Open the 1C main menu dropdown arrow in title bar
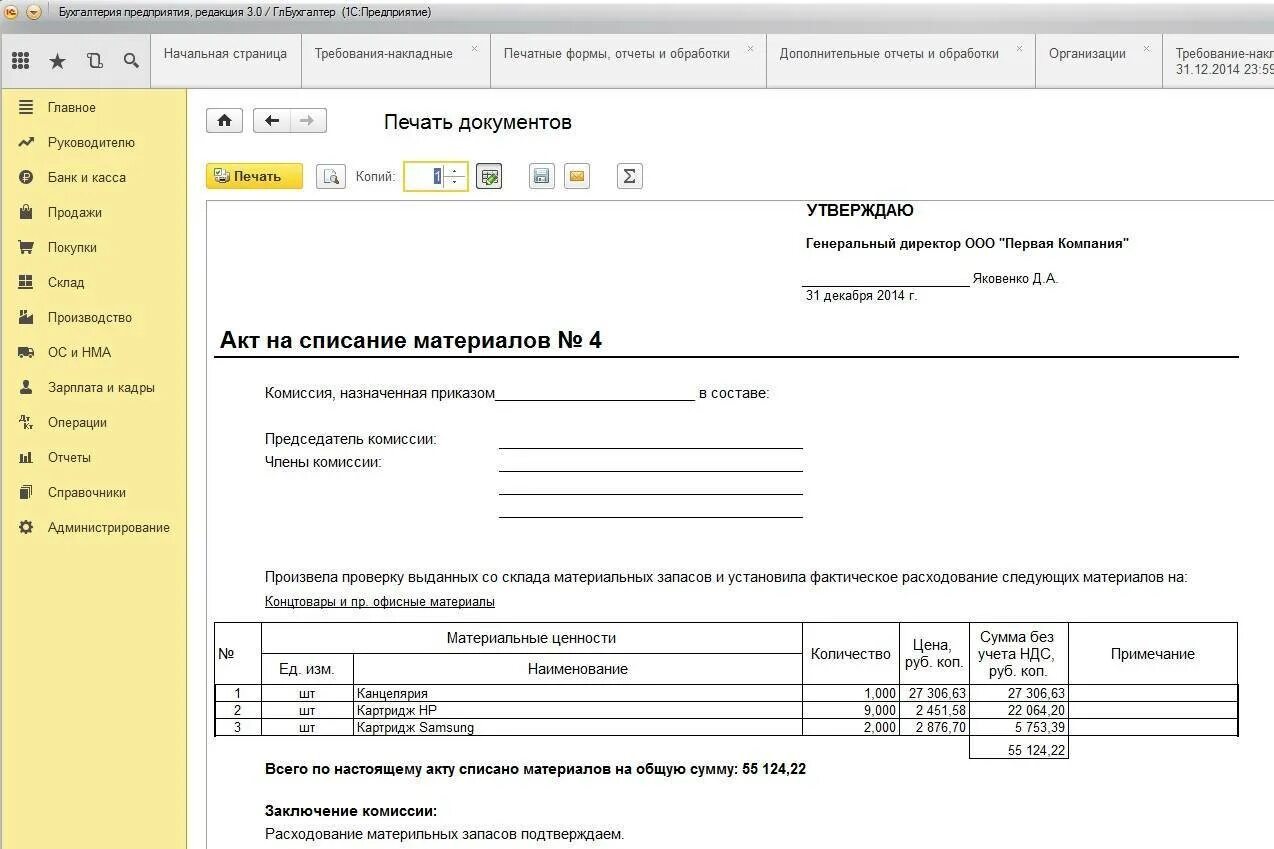This screenshot has height=849, width=1274. pos(33,12)
